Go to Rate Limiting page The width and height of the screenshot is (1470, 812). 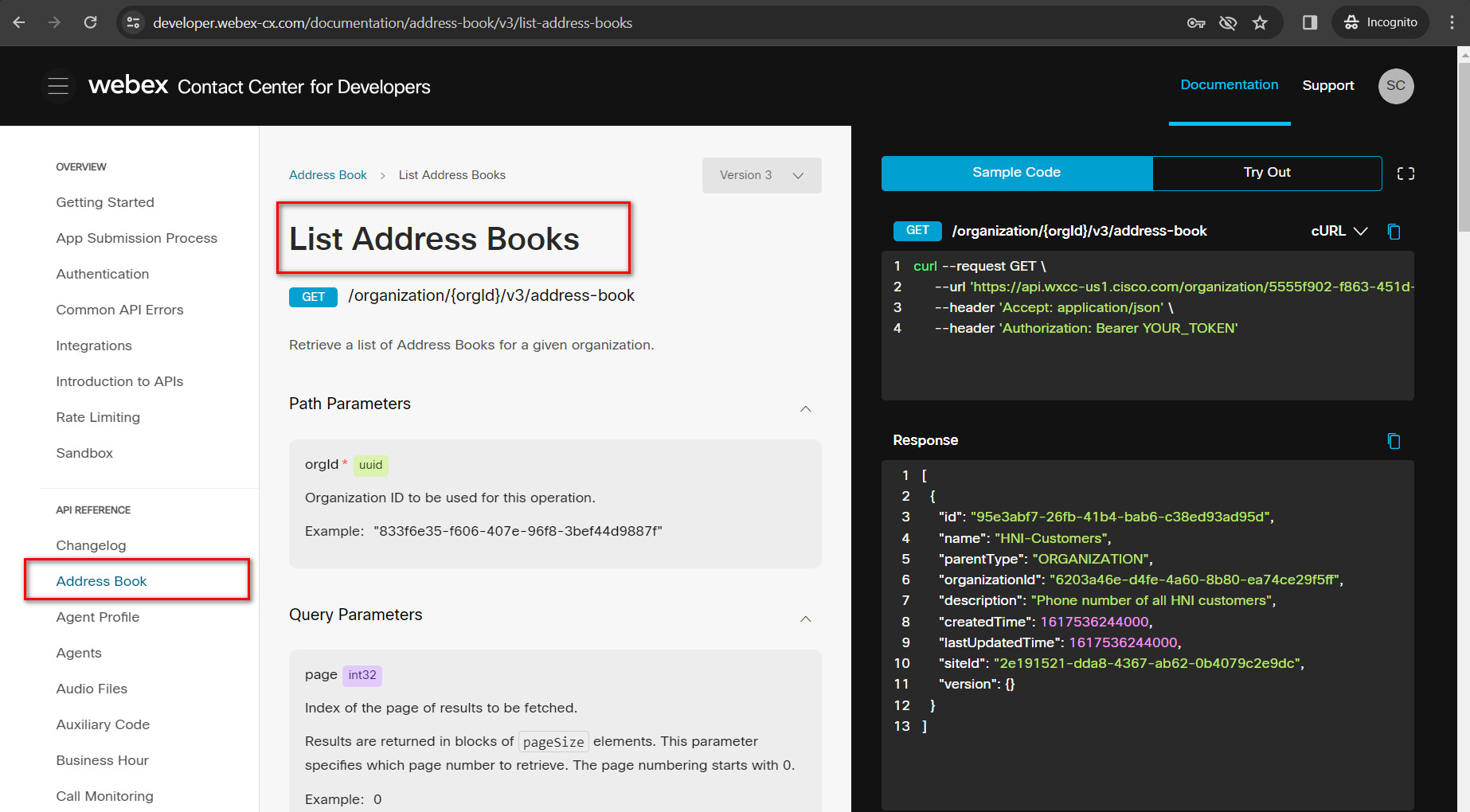(98, 417)
